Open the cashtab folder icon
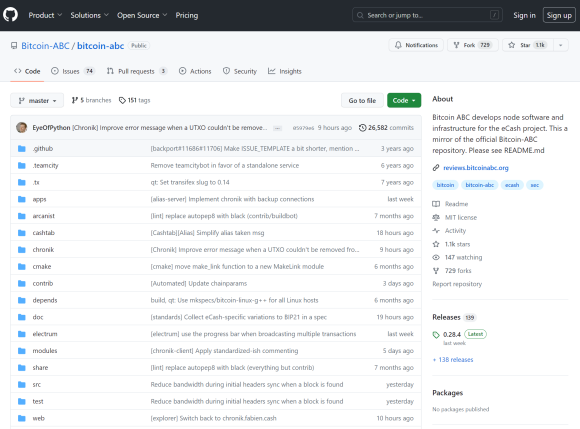Image resolution: width=580 pixels, height=429 pixels. click(22, 233)
